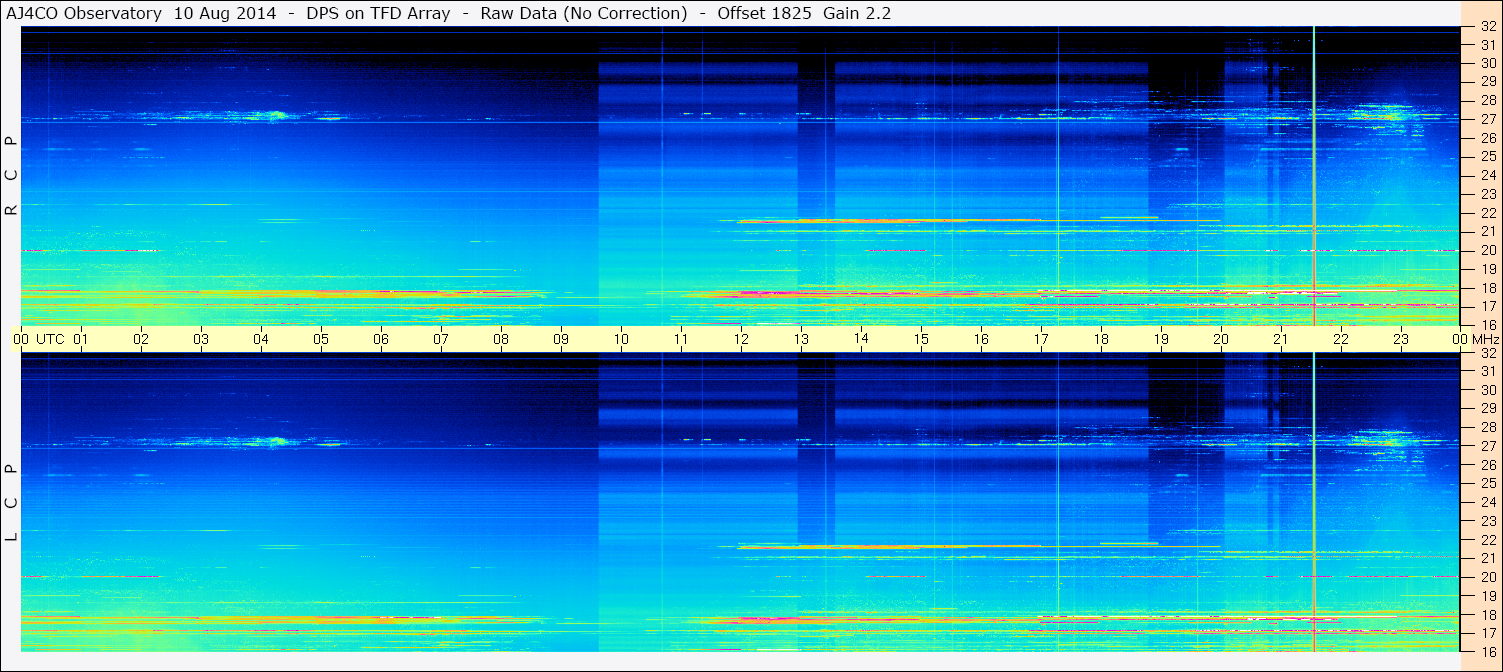Click the 29 MHz tick in LCP panel
1503x672 pixels.
pyautogui.click(x=1488, y=409)
